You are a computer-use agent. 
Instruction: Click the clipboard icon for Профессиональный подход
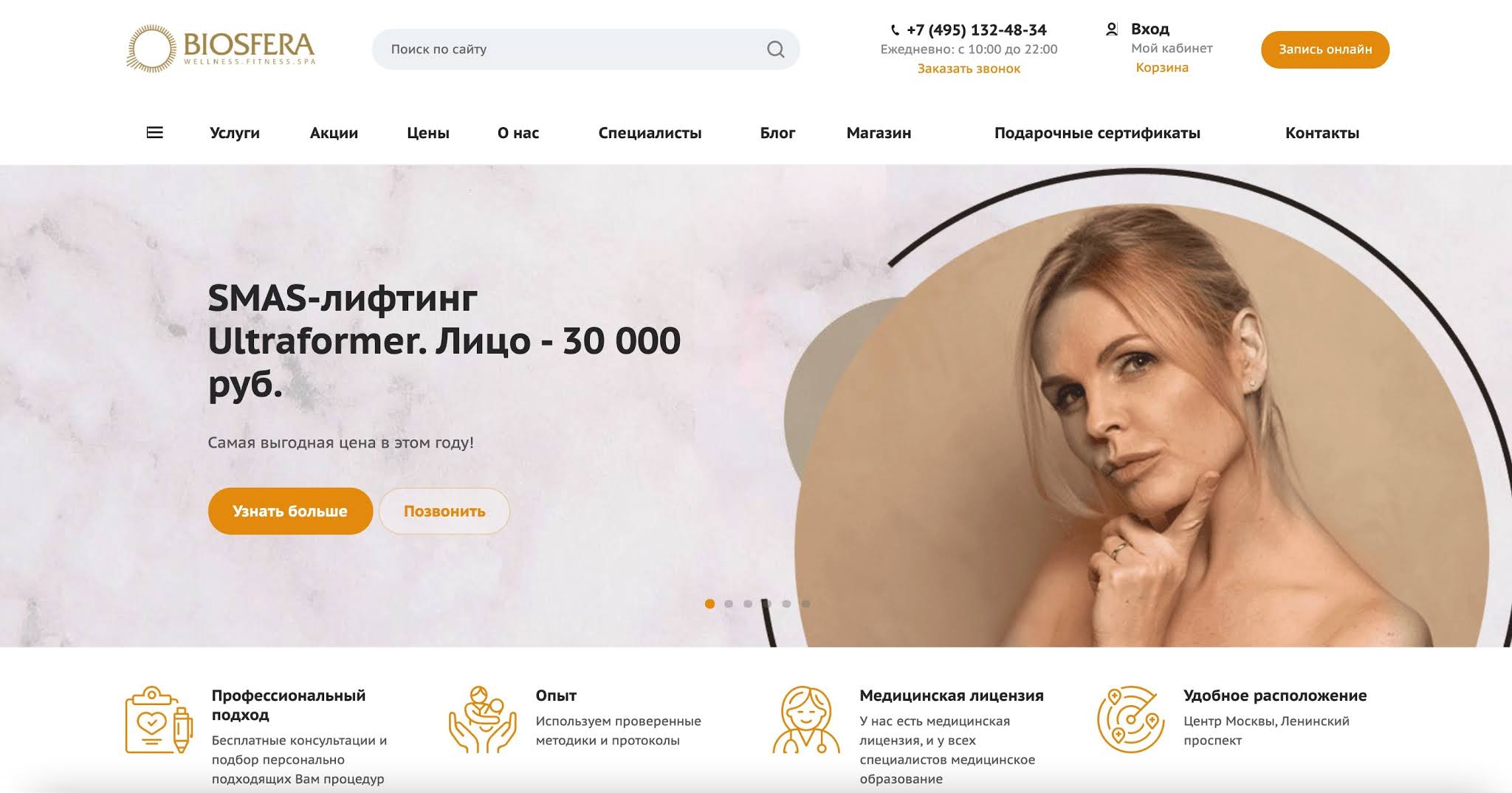pos(159,720)
